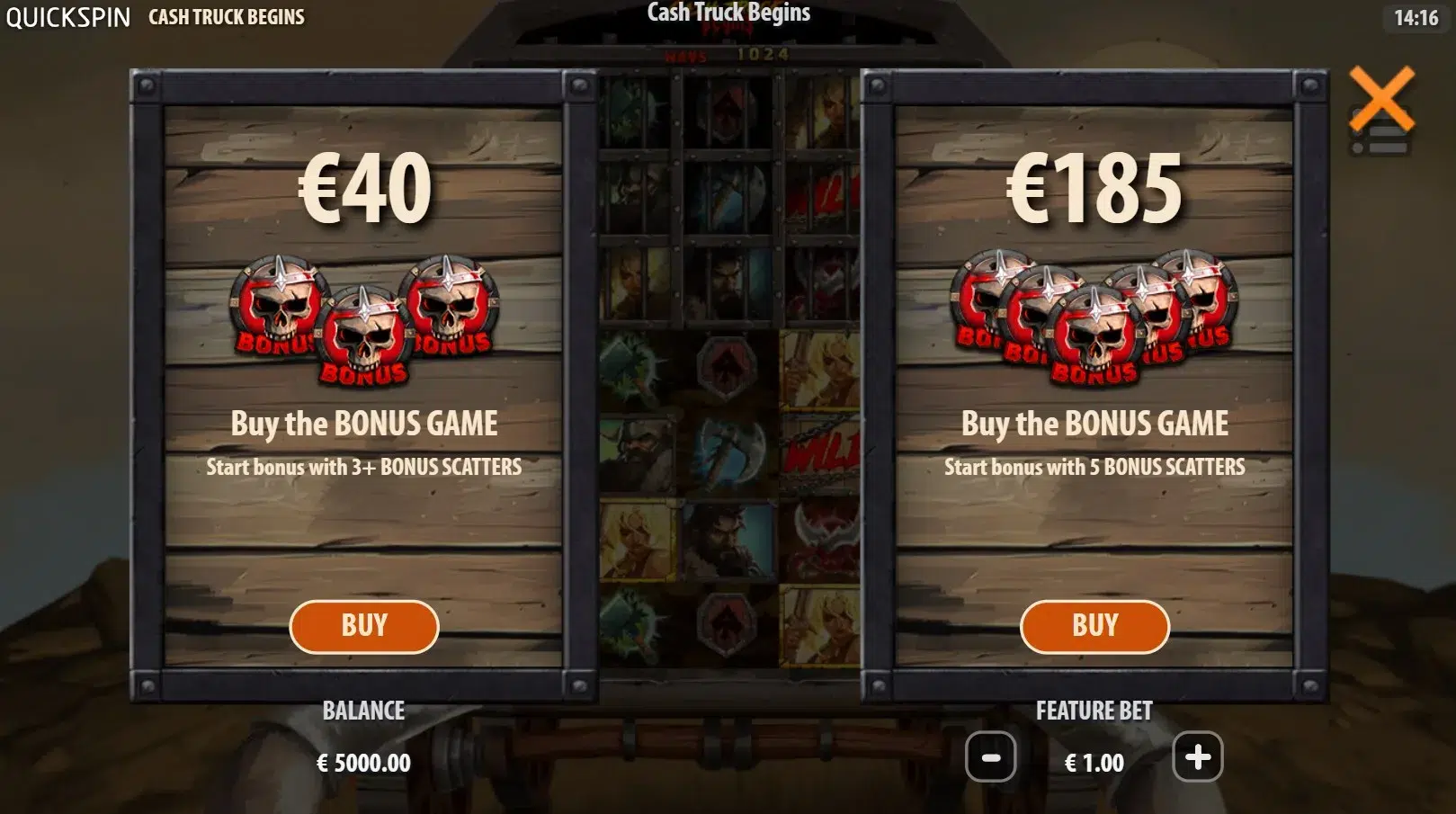Click the €5000.00 balance amount
This screenshot has width=1456, height=814.
pos(363,763)
